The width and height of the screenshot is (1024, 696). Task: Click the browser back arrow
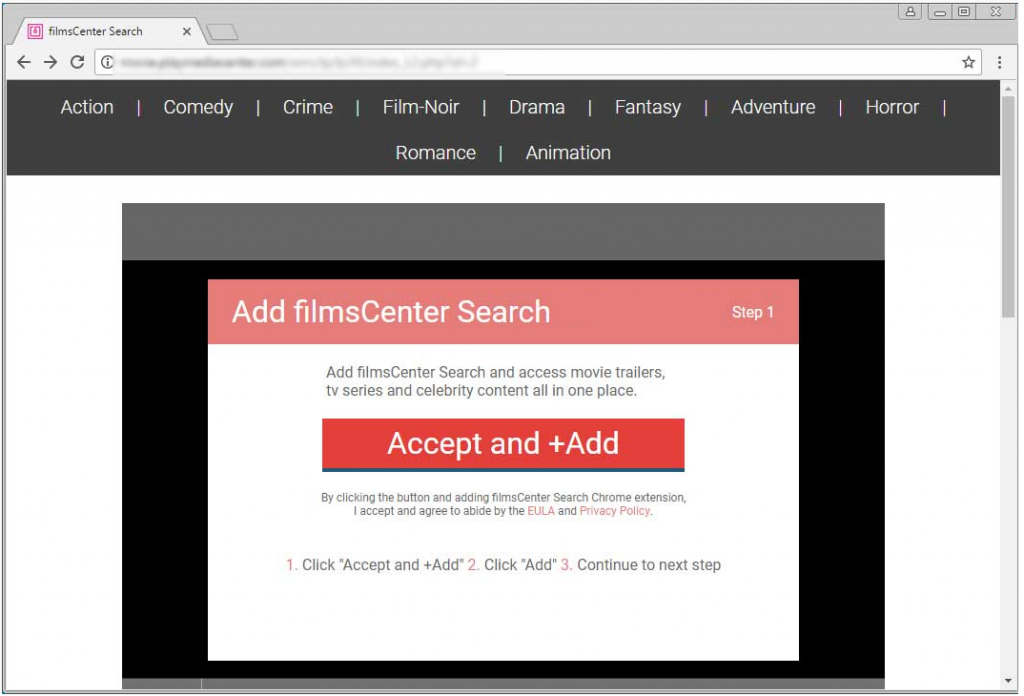point(24,62)
